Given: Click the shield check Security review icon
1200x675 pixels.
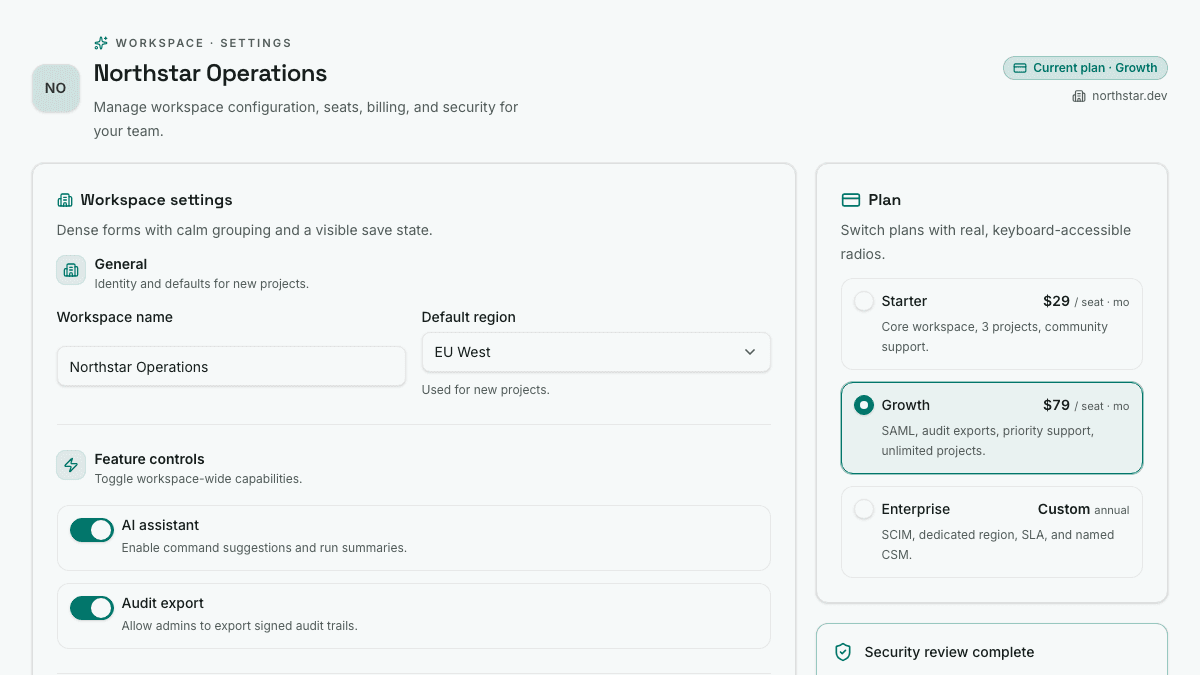Looking at the screenshot, I should pos(843,652).
